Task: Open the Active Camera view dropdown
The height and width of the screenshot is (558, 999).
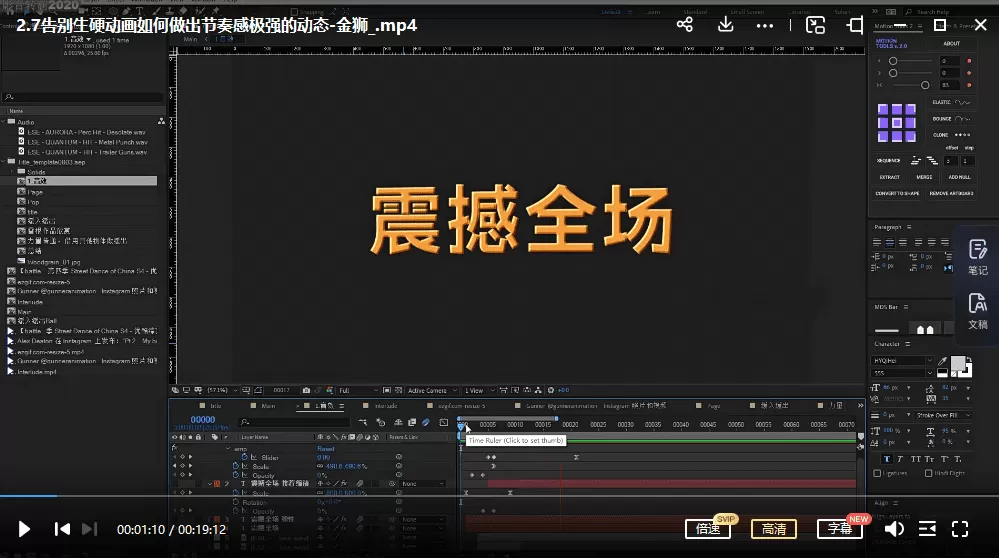Action: (430, 390)
